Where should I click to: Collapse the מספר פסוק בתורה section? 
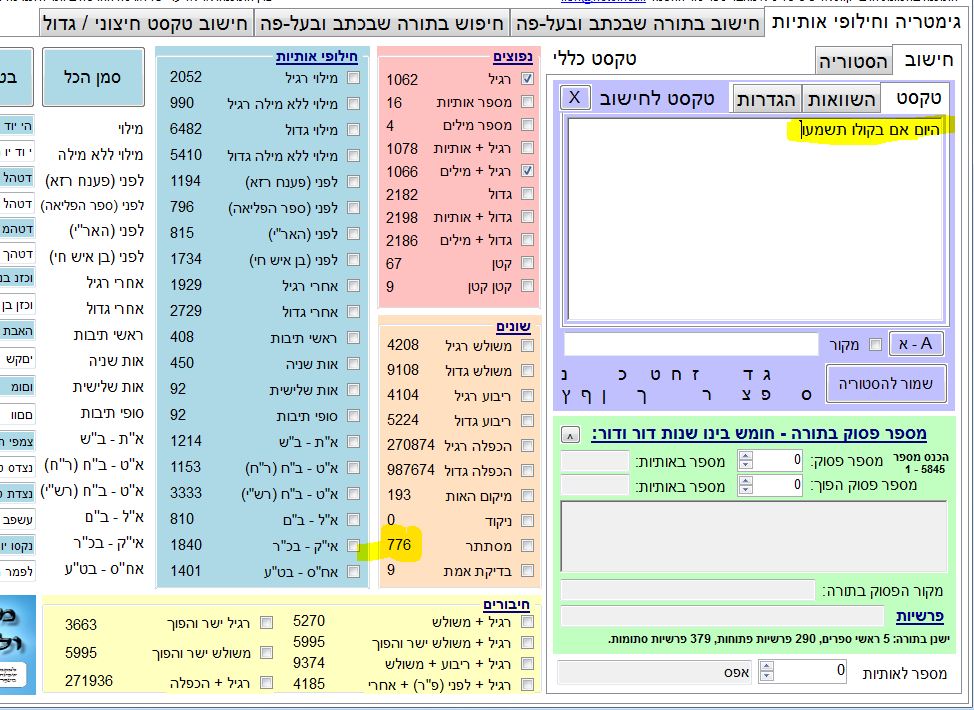(x=569, y=434)
